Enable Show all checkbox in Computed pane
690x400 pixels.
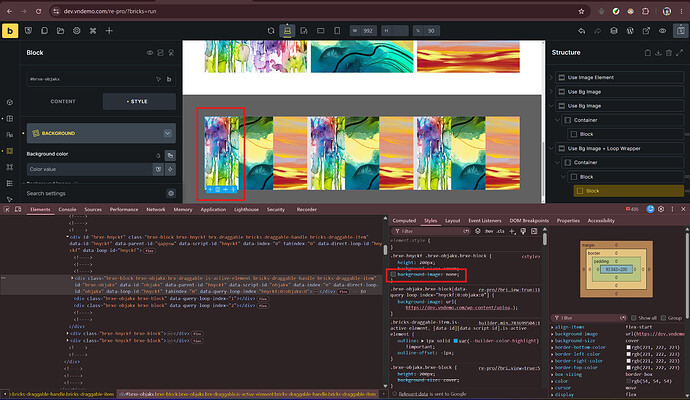634,318
